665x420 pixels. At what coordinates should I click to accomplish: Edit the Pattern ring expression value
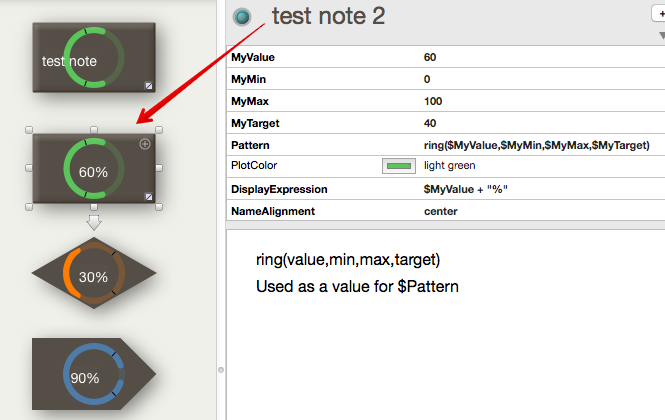tap(536, 146)
